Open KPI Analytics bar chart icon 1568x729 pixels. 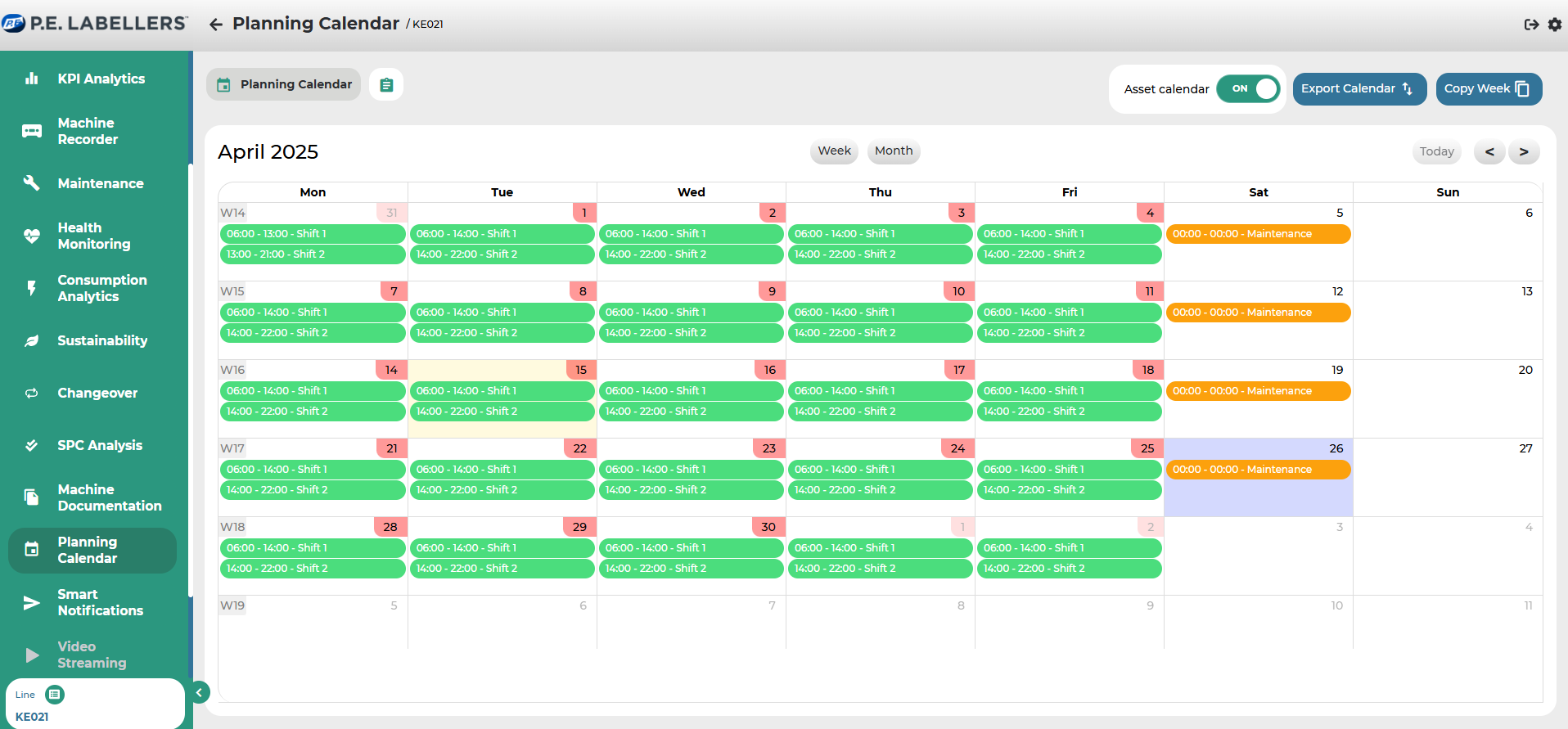point(31,79)
